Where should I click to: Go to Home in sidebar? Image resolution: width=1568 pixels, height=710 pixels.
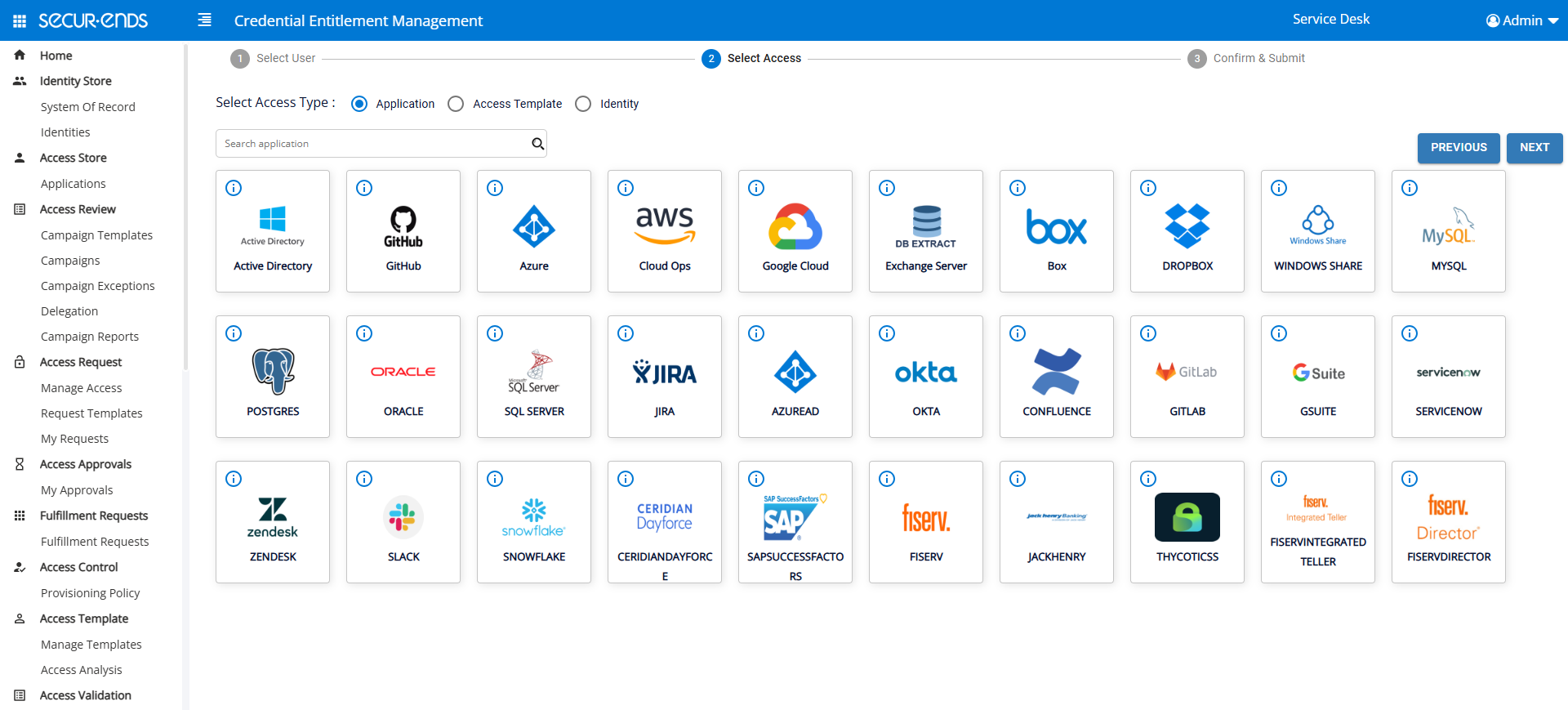56,56
